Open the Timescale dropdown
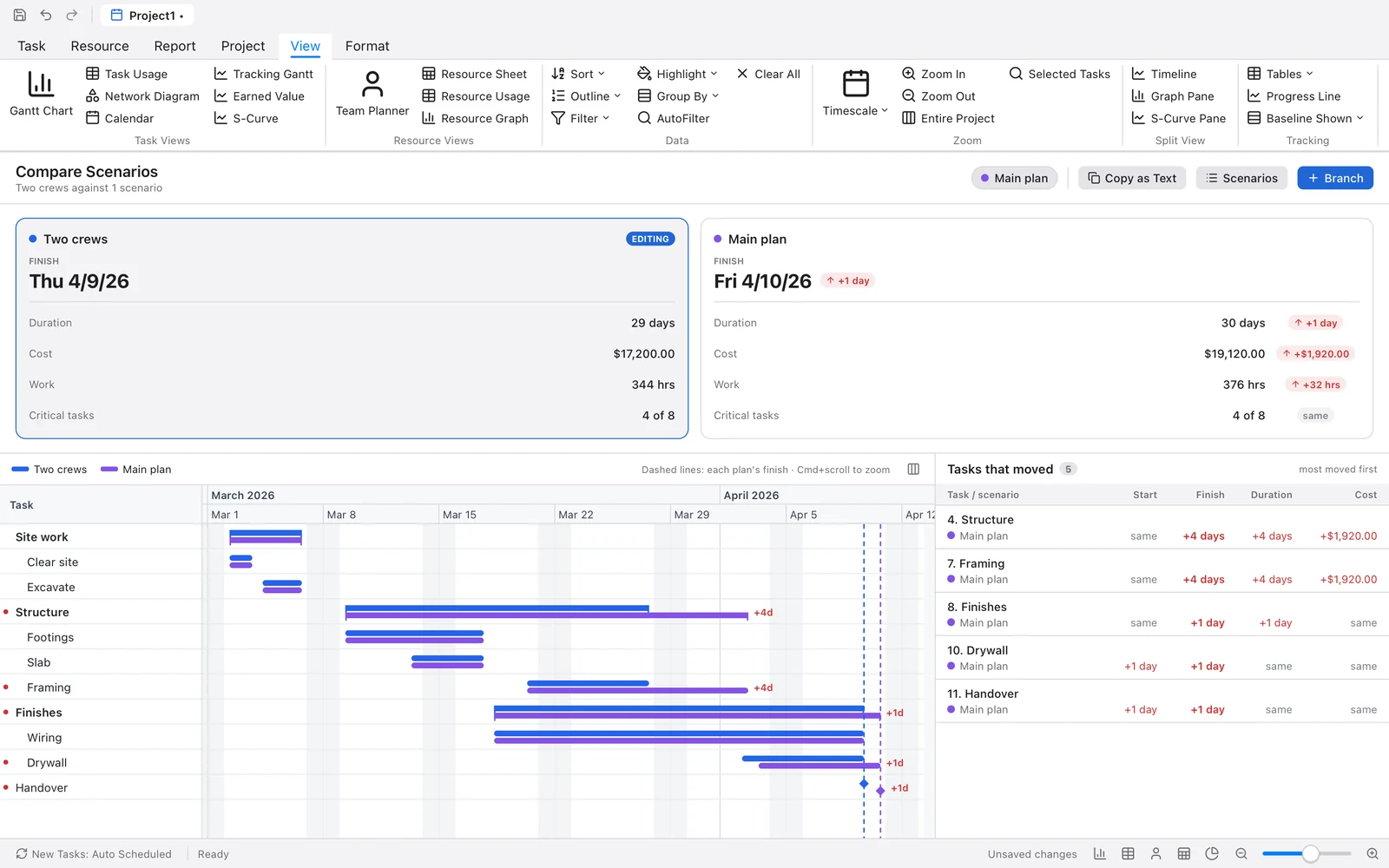Viewport: 1389px width, 868px height. [855, 94]
